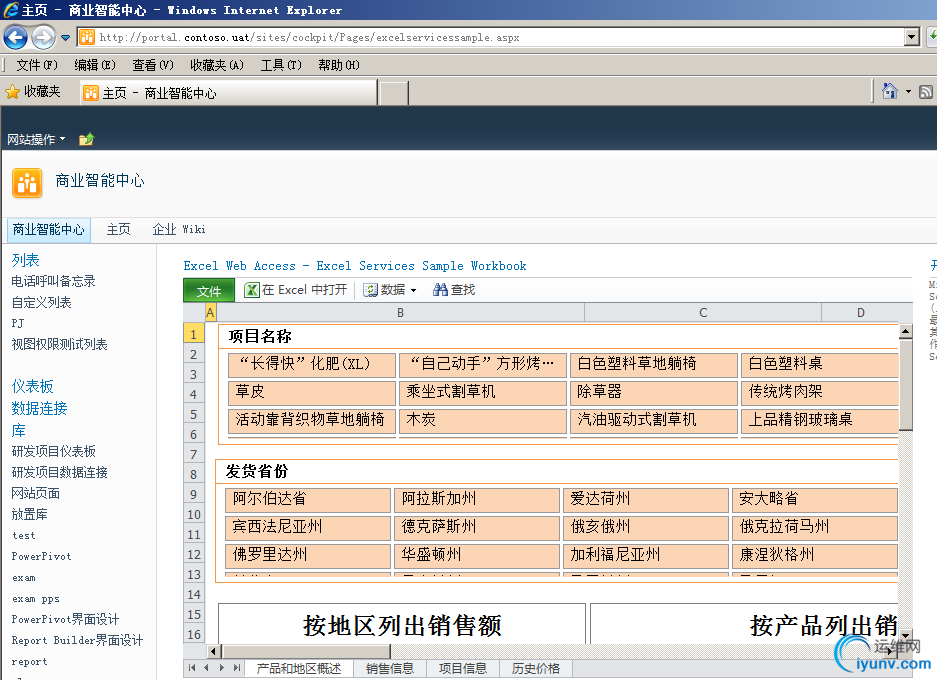Image resolution: width=937 pixels, height=680 pixels.
Task: Click the navigate up folder icon
Action: point(87,139)
